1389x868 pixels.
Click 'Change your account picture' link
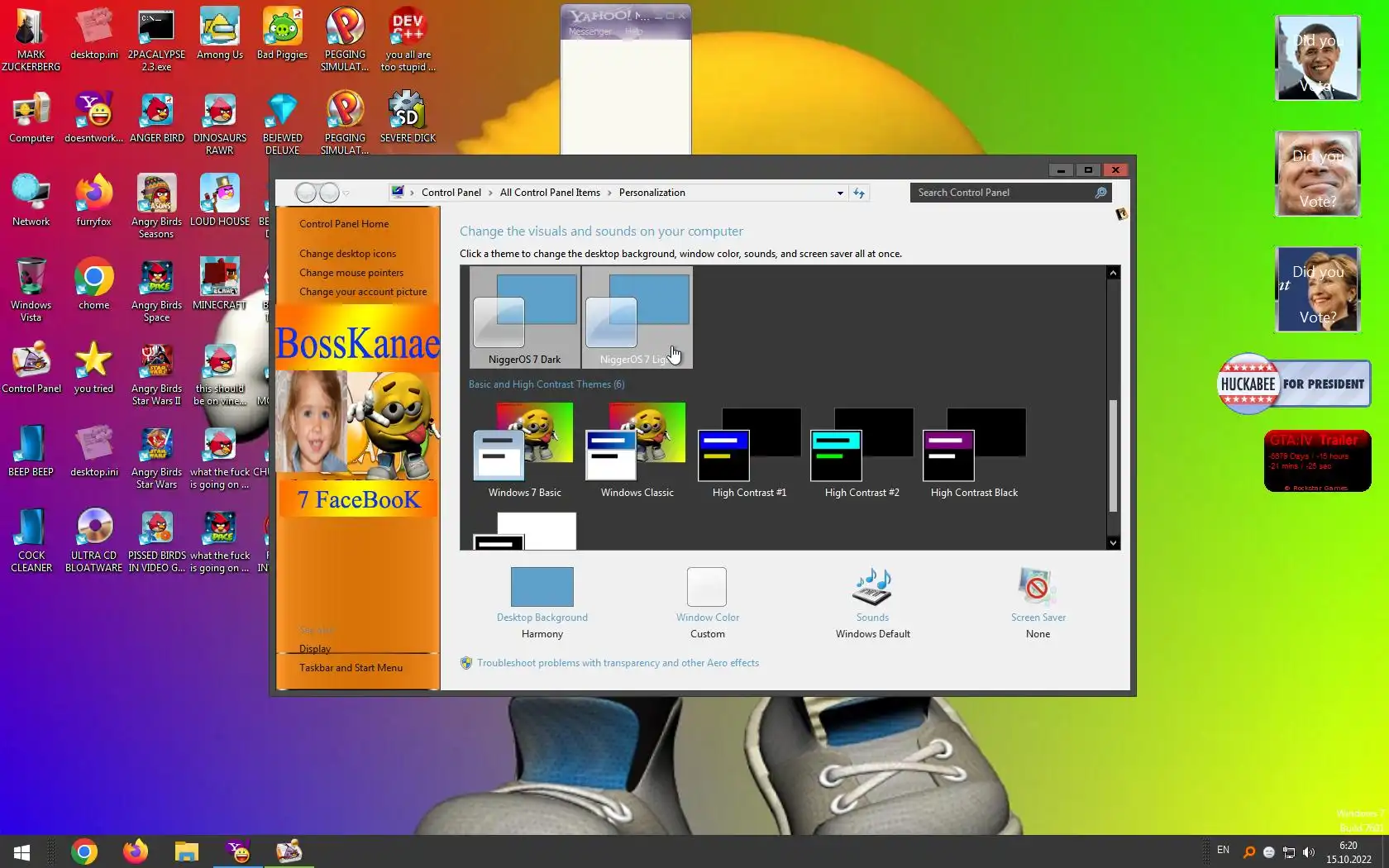click(x=363, y=292)
